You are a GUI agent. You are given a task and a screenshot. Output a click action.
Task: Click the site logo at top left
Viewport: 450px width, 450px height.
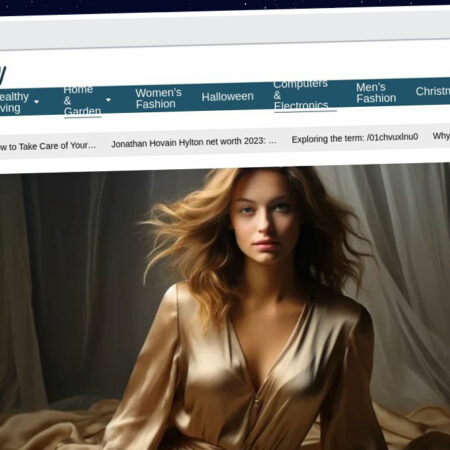(x=3, y=74)
